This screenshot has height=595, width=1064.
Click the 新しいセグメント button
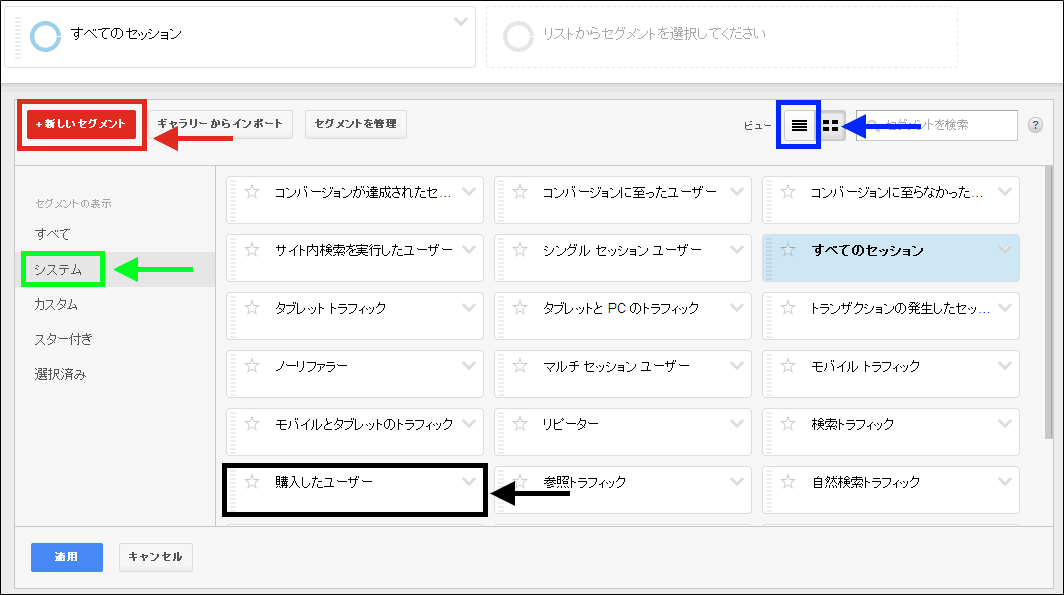tap(81, 124)
